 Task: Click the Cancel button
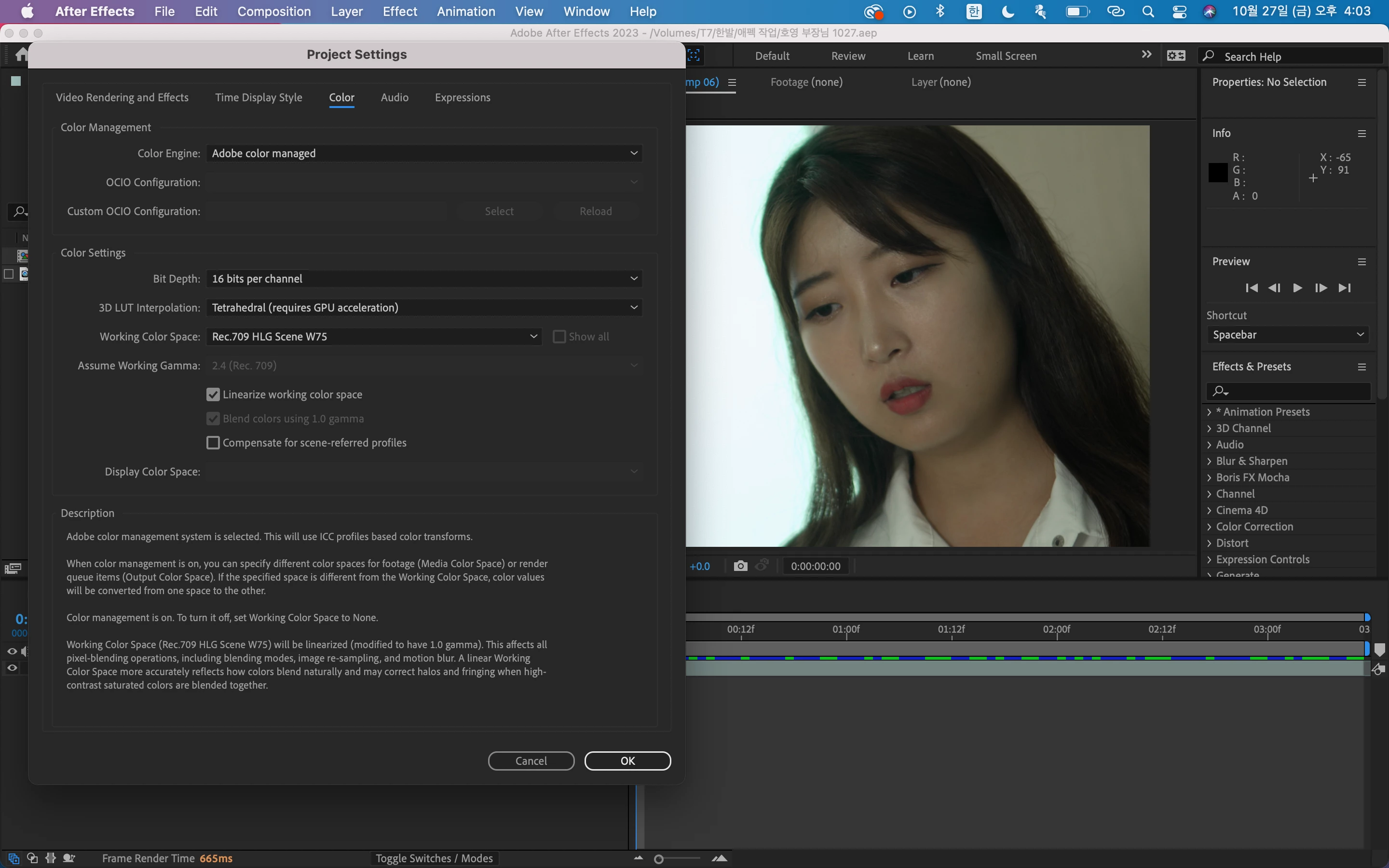pyautogui.click(x=531, y=760)
